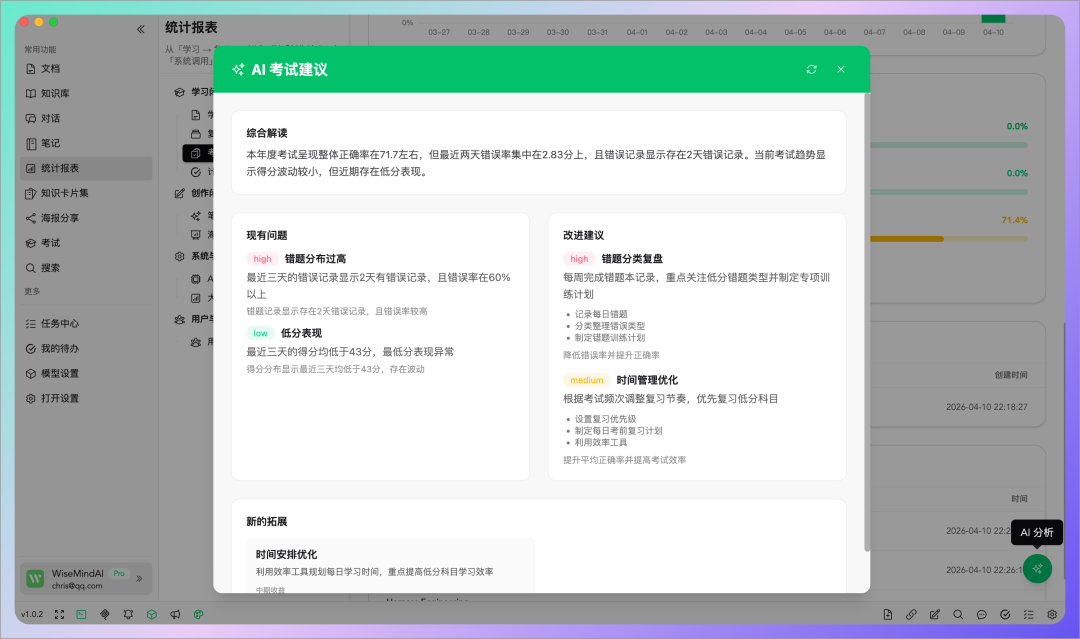Select the highlighted black item in statistics tree
Screen dimensions: 1080x639
point(198,153)
